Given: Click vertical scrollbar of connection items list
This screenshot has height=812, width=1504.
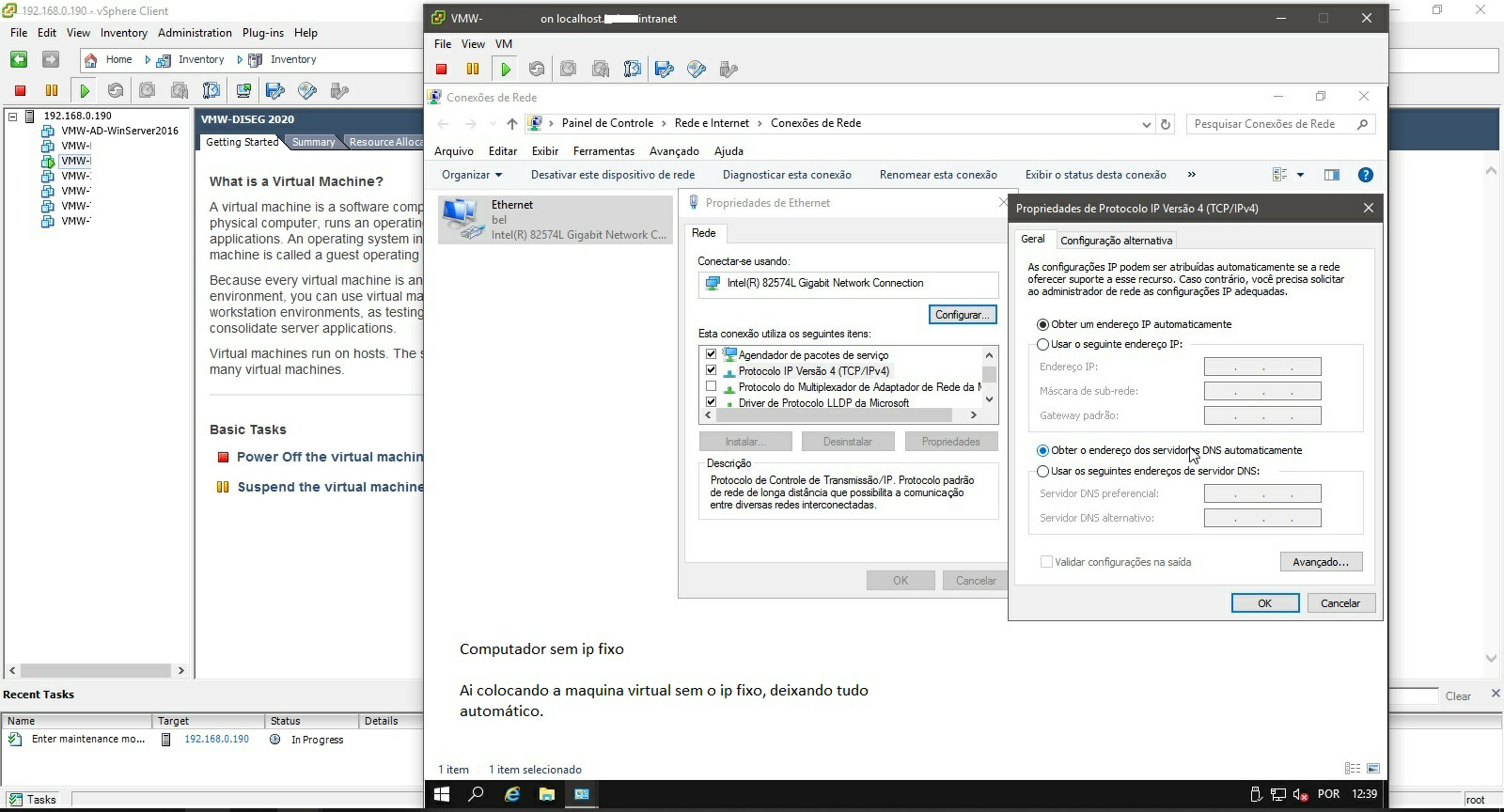Looking at the screenshot, I should 989,377.
